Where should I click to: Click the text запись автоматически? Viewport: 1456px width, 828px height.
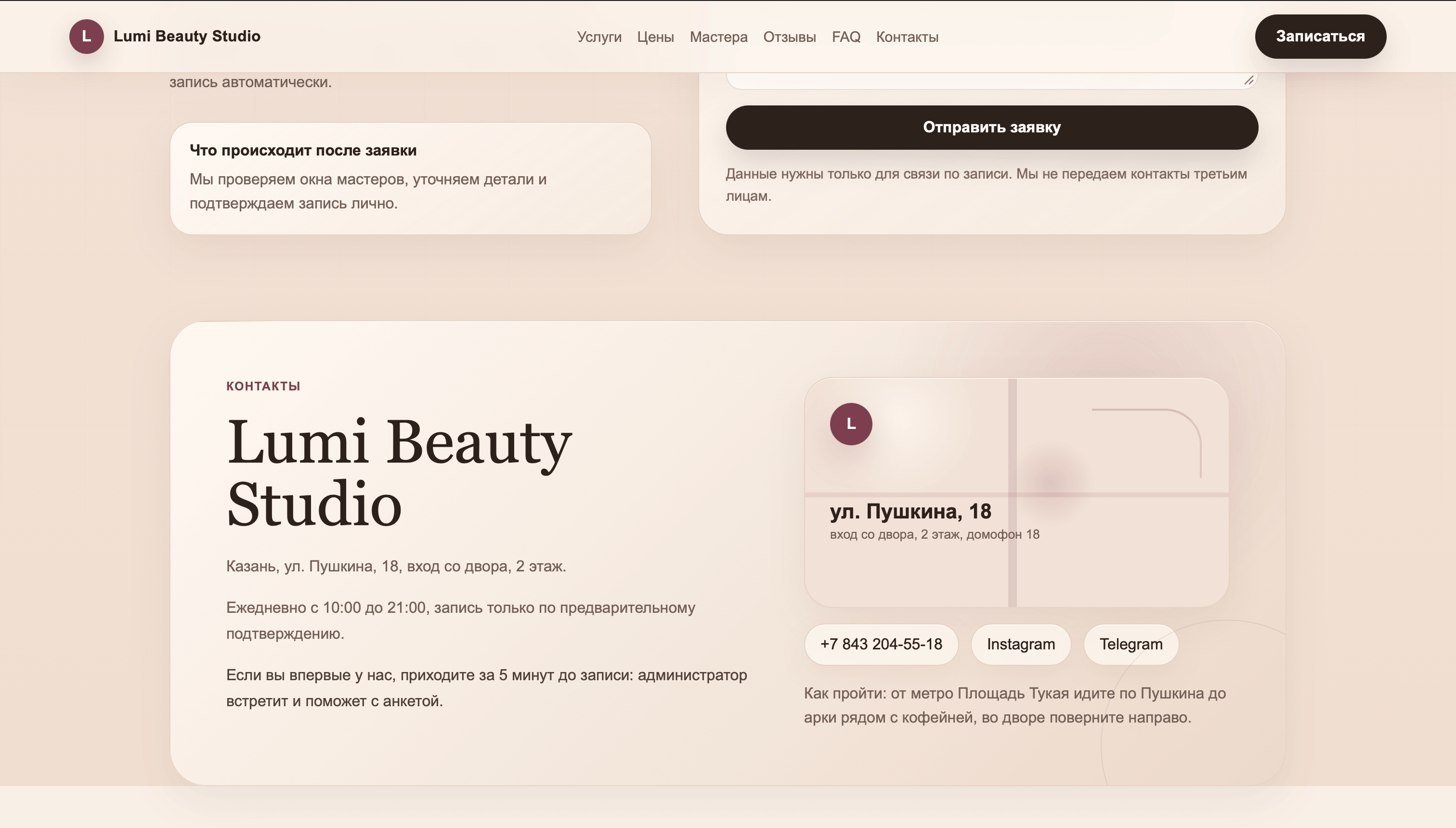tap(250, 82)
